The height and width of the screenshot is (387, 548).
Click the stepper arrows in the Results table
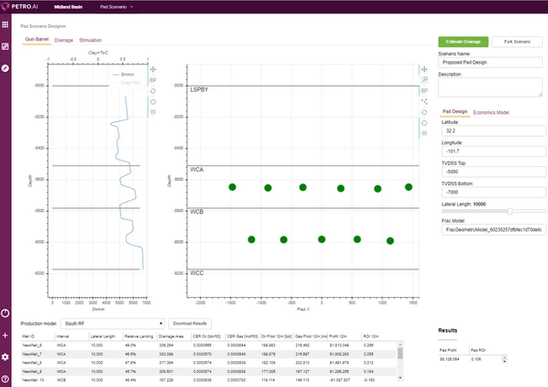click(x=504, y=359)
